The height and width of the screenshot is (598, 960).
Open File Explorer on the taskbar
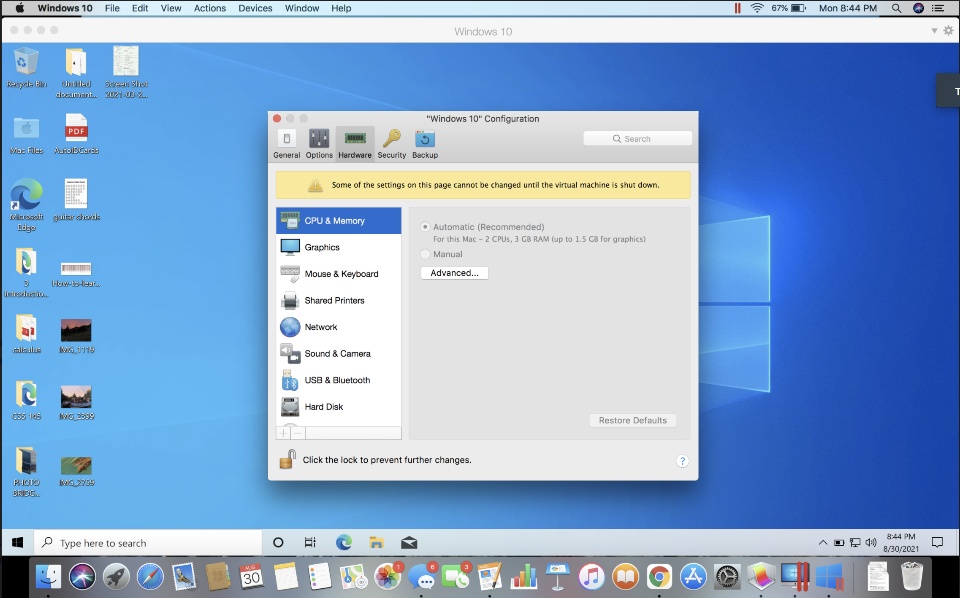377,542
